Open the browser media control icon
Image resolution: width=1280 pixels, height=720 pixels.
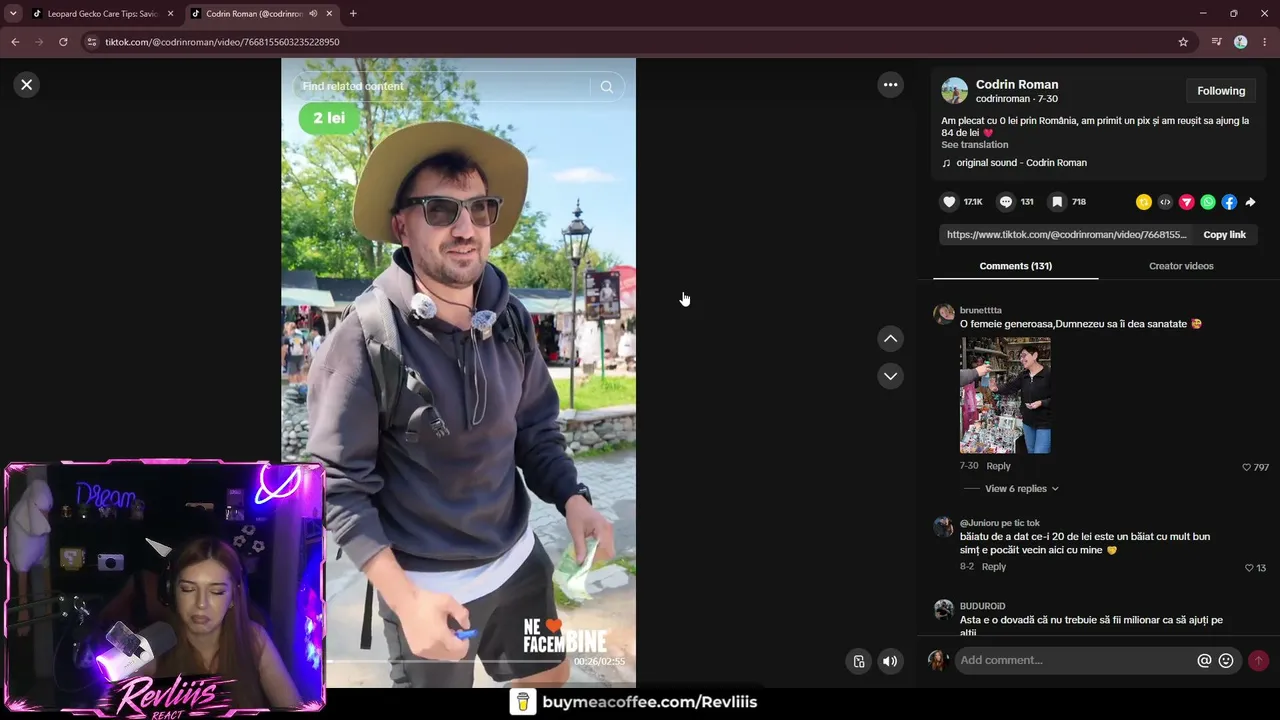click(1216, 42)
